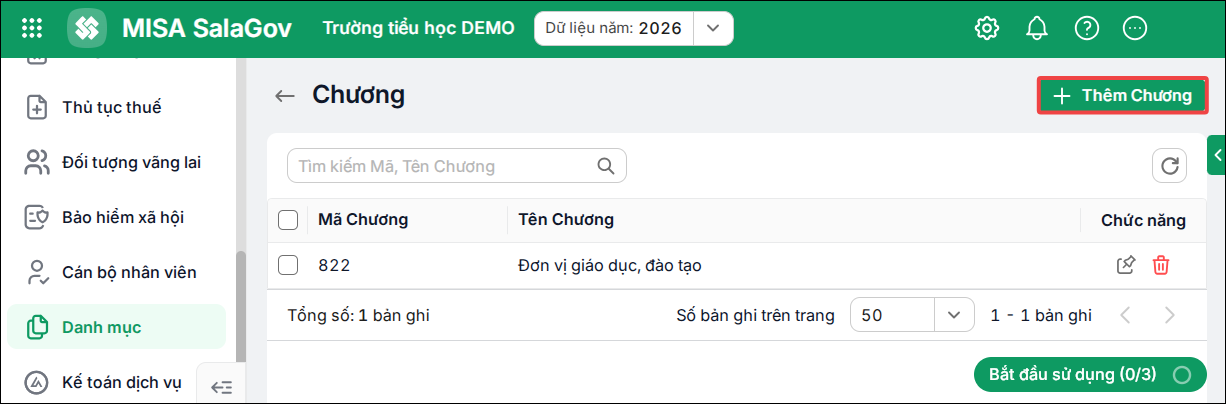The height and width of the screenshot is (404, 1226).
Task: Open settings via the gear icon
Action: point(987,28)
